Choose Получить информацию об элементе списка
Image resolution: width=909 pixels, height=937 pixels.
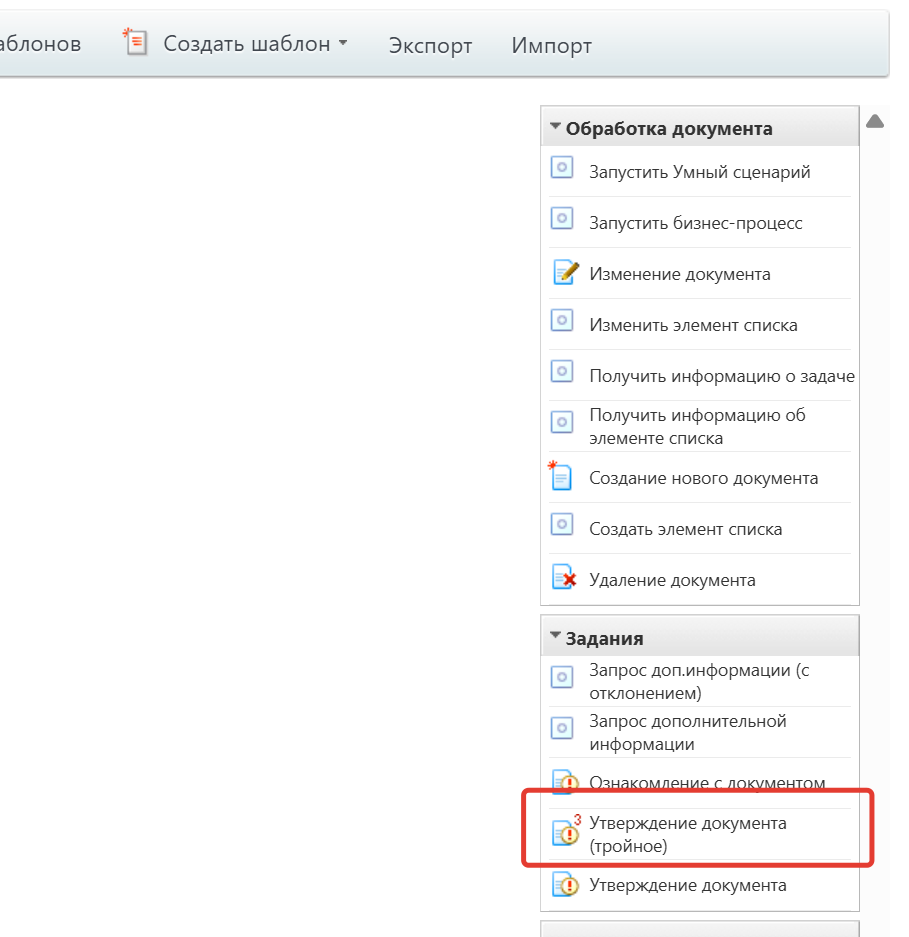tap(697, 426)
